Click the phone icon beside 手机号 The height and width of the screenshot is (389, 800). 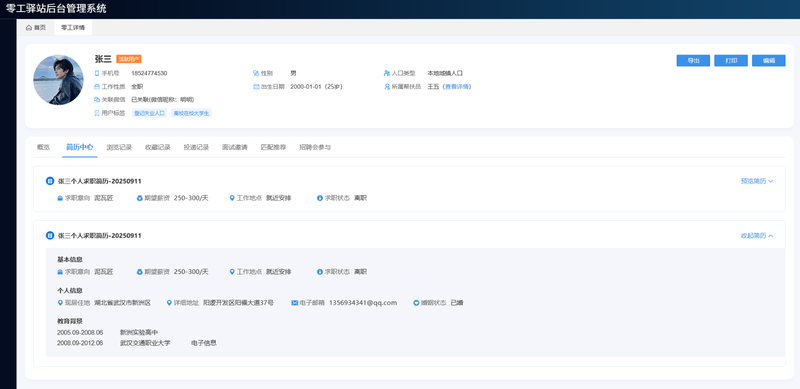(x=97, y=74)
